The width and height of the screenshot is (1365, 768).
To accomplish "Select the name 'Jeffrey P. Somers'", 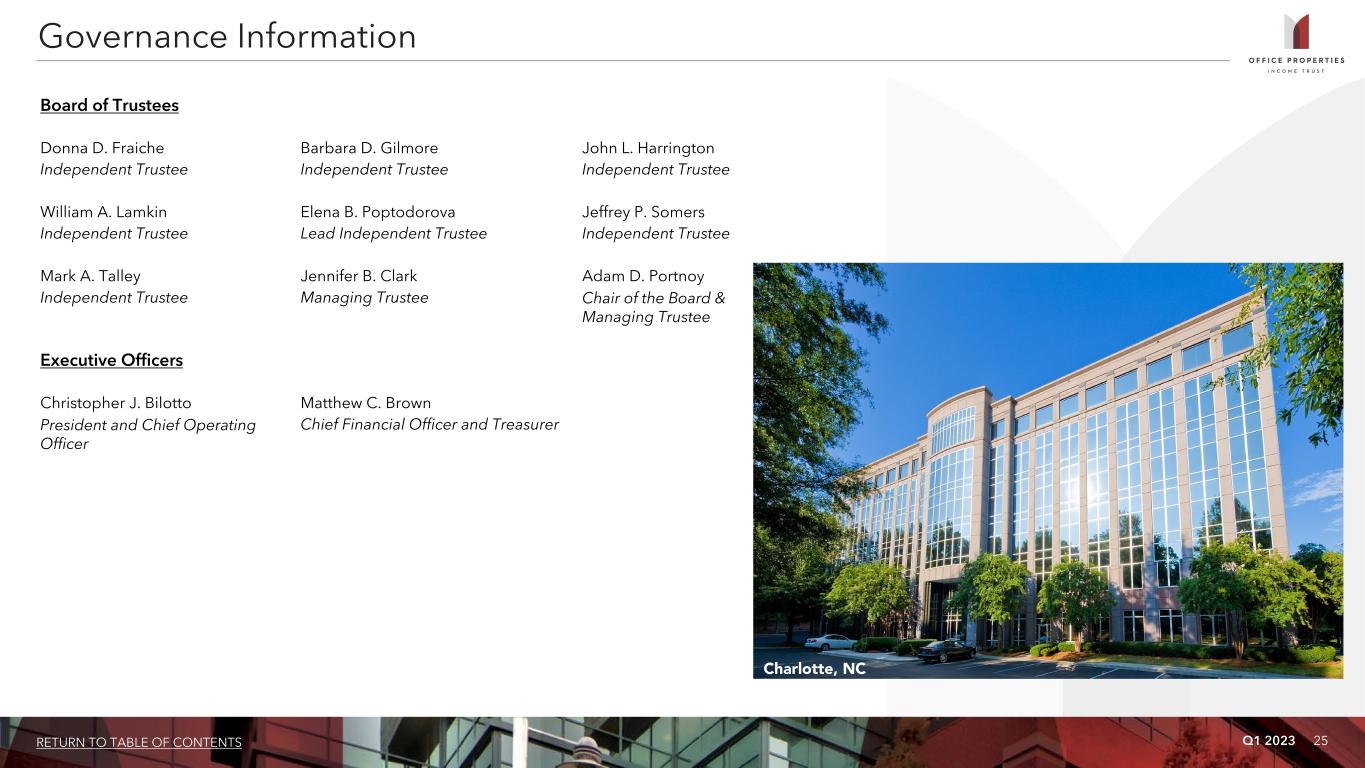I will pyautogui.click(x=643, y=212).
